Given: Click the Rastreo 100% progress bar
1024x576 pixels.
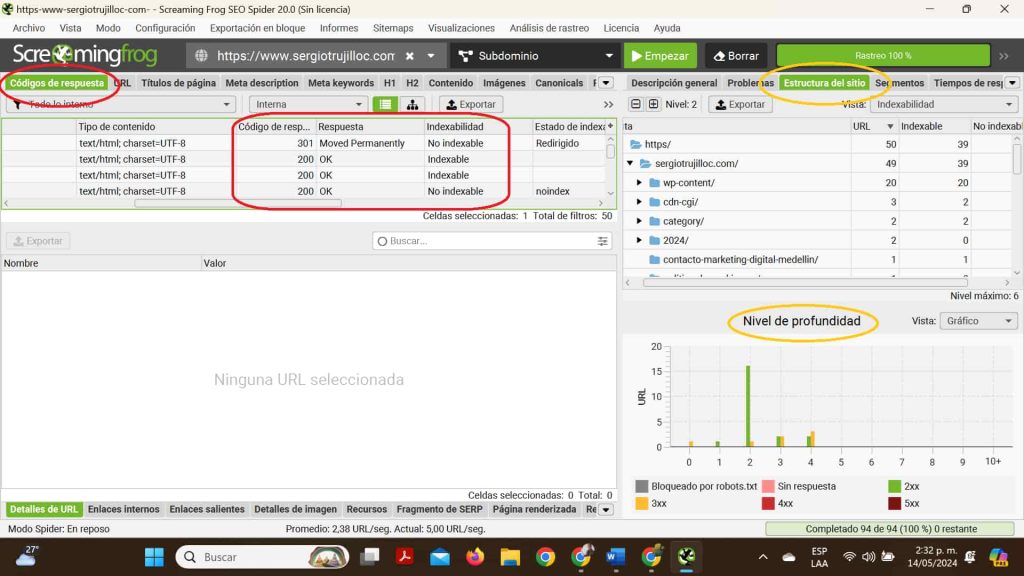Looking at the screenshot, I should (883, 56).
